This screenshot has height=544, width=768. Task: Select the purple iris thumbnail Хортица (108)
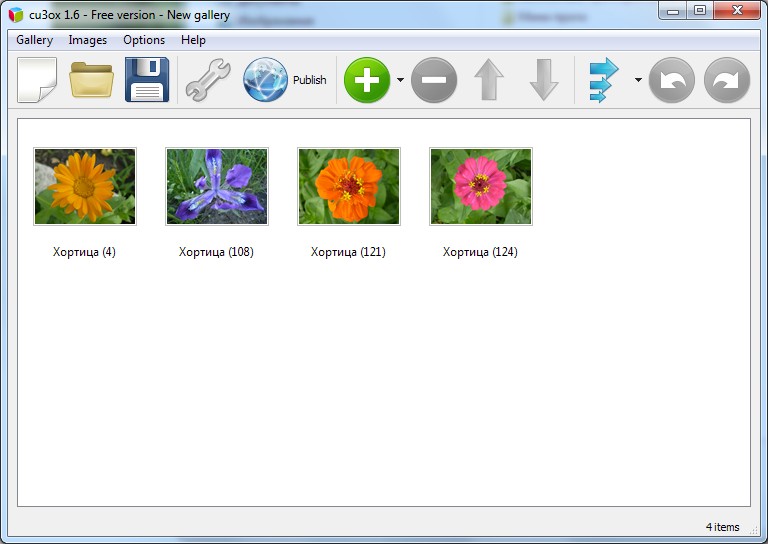tap(216, 187)
